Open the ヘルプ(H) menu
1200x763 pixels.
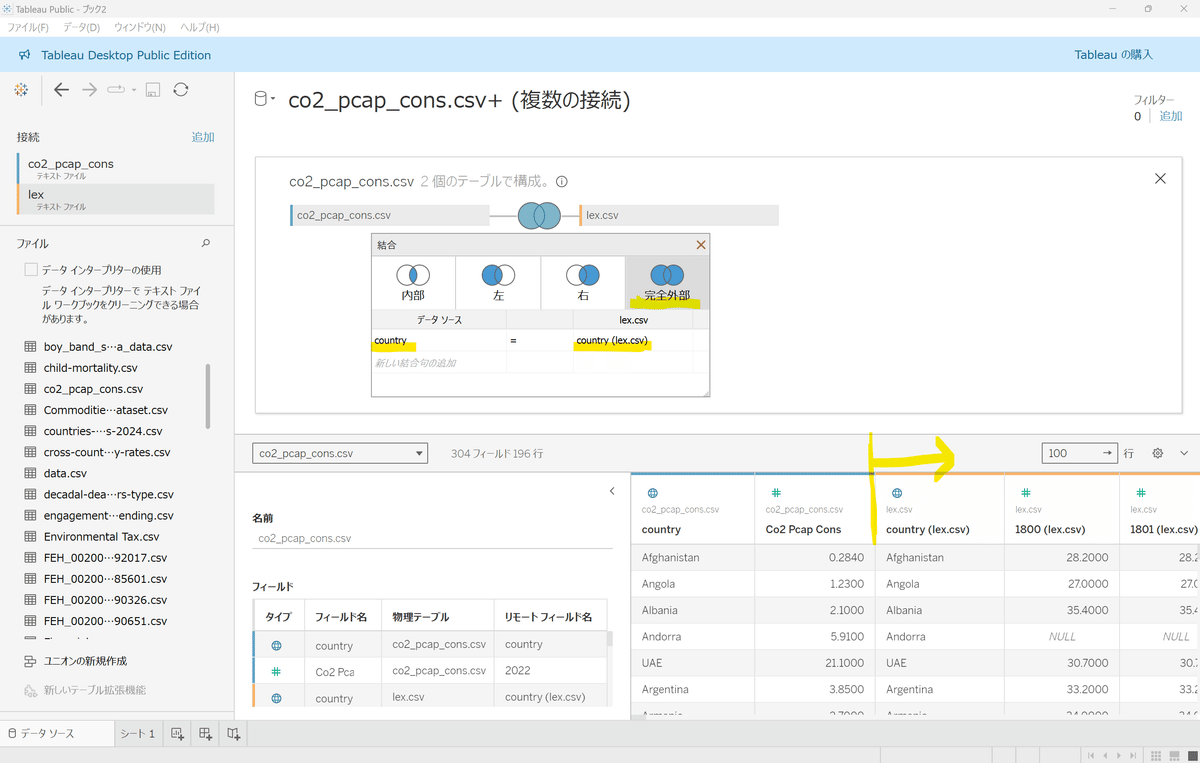(x=199, y=27)
